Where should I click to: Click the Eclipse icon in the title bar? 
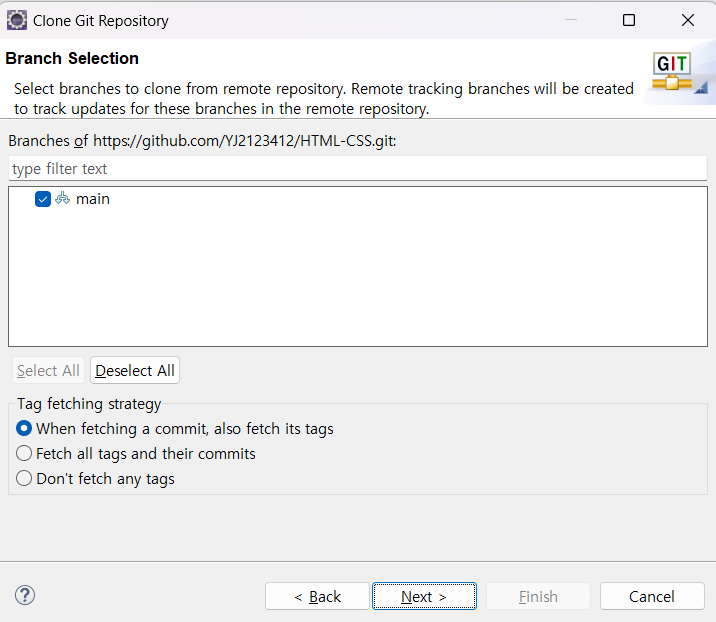click(x=17, y=20)
